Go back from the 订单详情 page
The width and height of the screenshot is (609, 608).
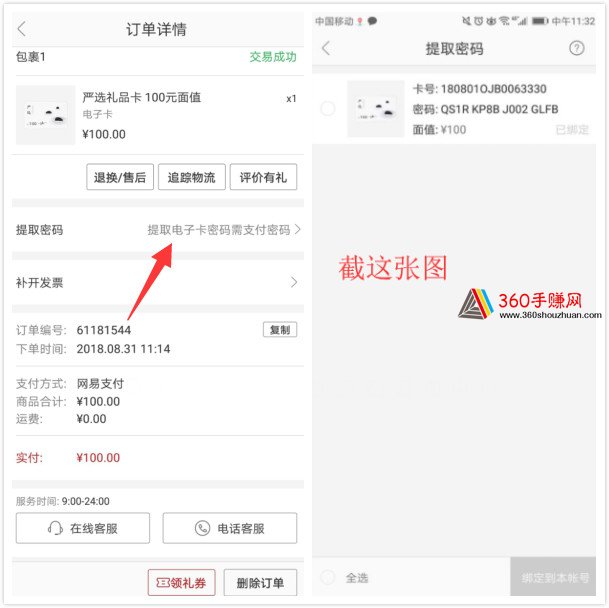pyautogui.click(x=22, y=29)
